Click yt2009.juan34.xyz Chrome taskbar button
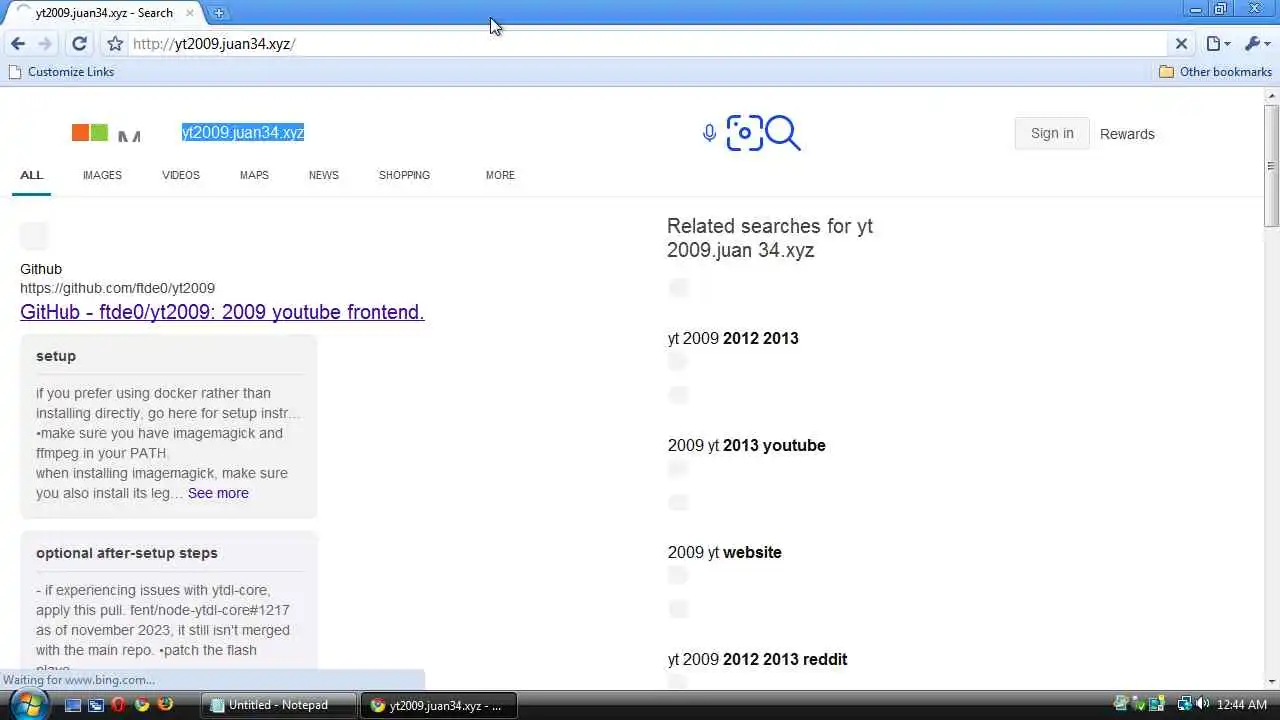 click(438, 705)
